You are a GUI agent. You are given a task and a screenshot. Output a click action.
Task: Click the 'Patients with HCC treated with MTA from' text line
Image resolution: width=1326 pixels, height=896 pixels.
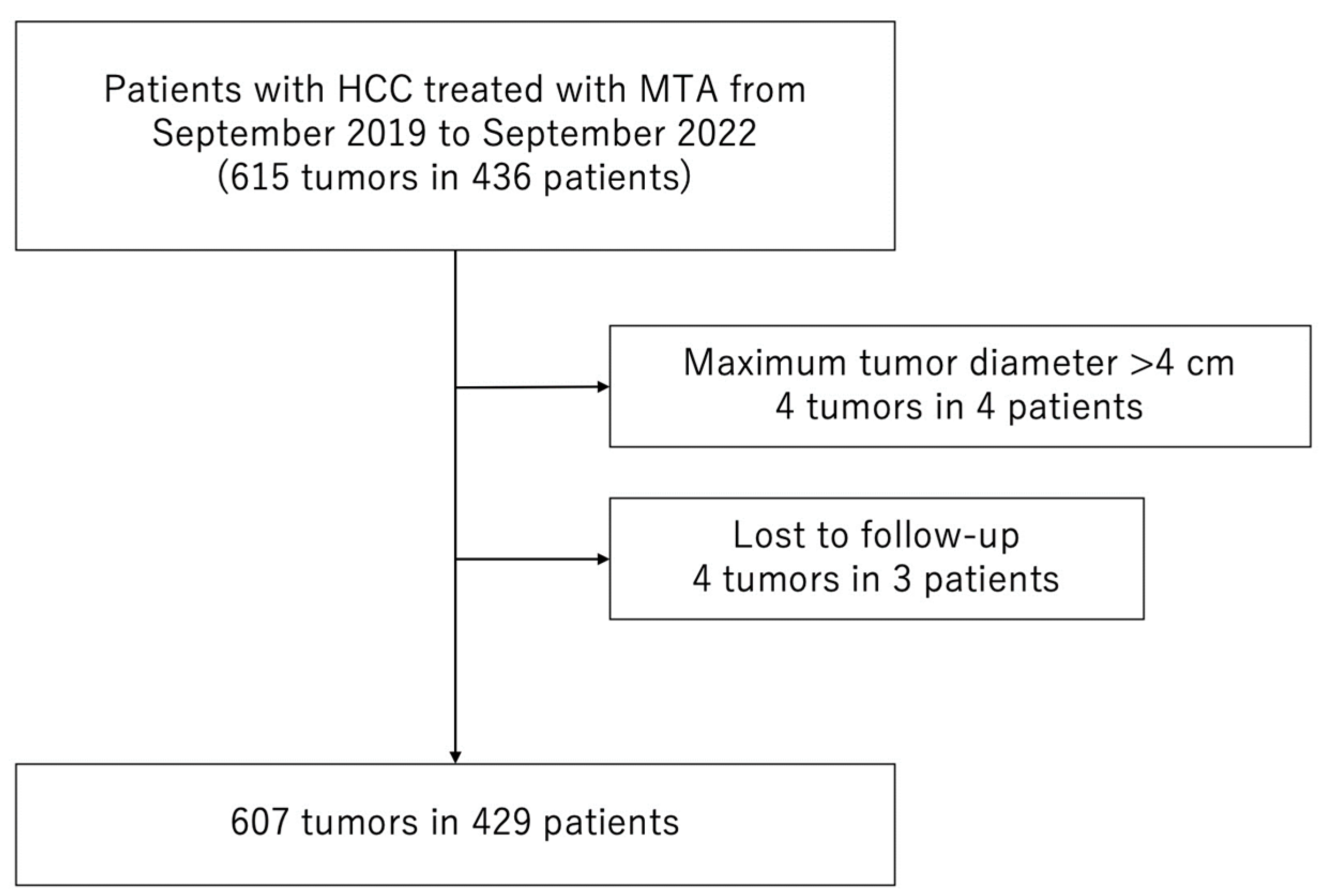(x=455, y=89)
